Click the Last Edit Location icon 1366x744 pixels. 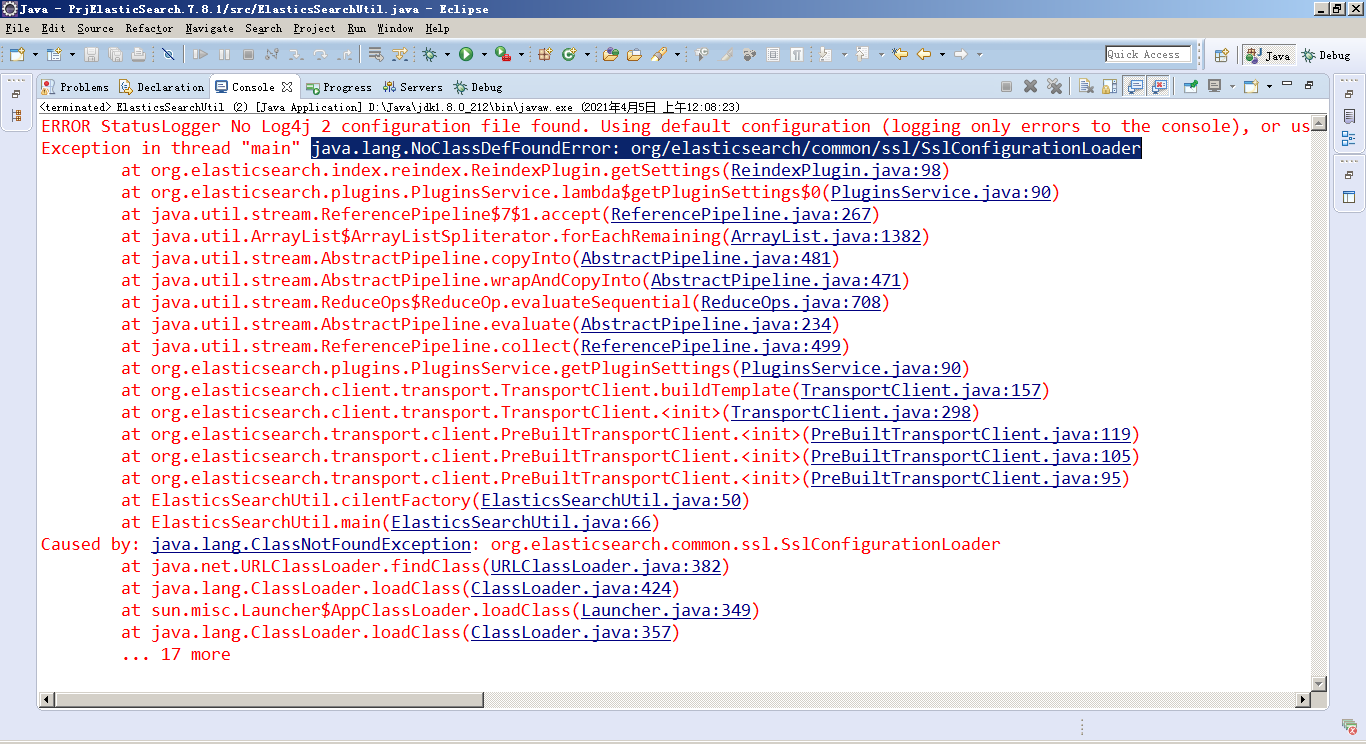click(900, 54)
